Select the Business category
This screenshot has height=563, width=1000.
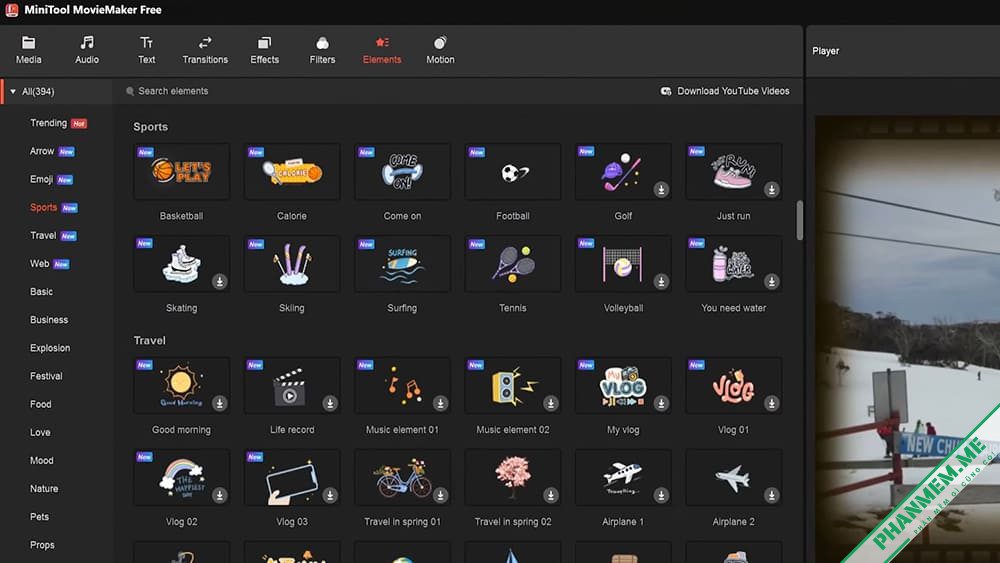49,319
